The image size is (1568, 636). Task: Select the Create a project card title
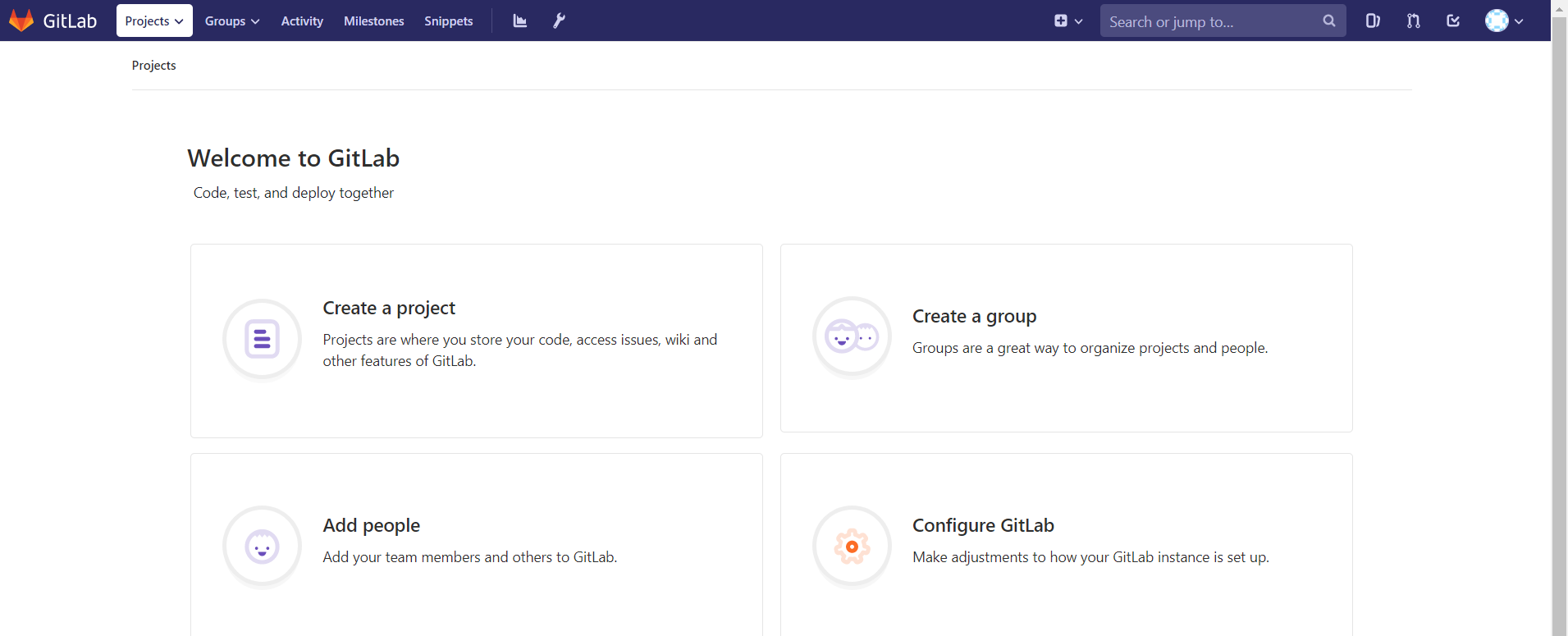click(389, 308)
